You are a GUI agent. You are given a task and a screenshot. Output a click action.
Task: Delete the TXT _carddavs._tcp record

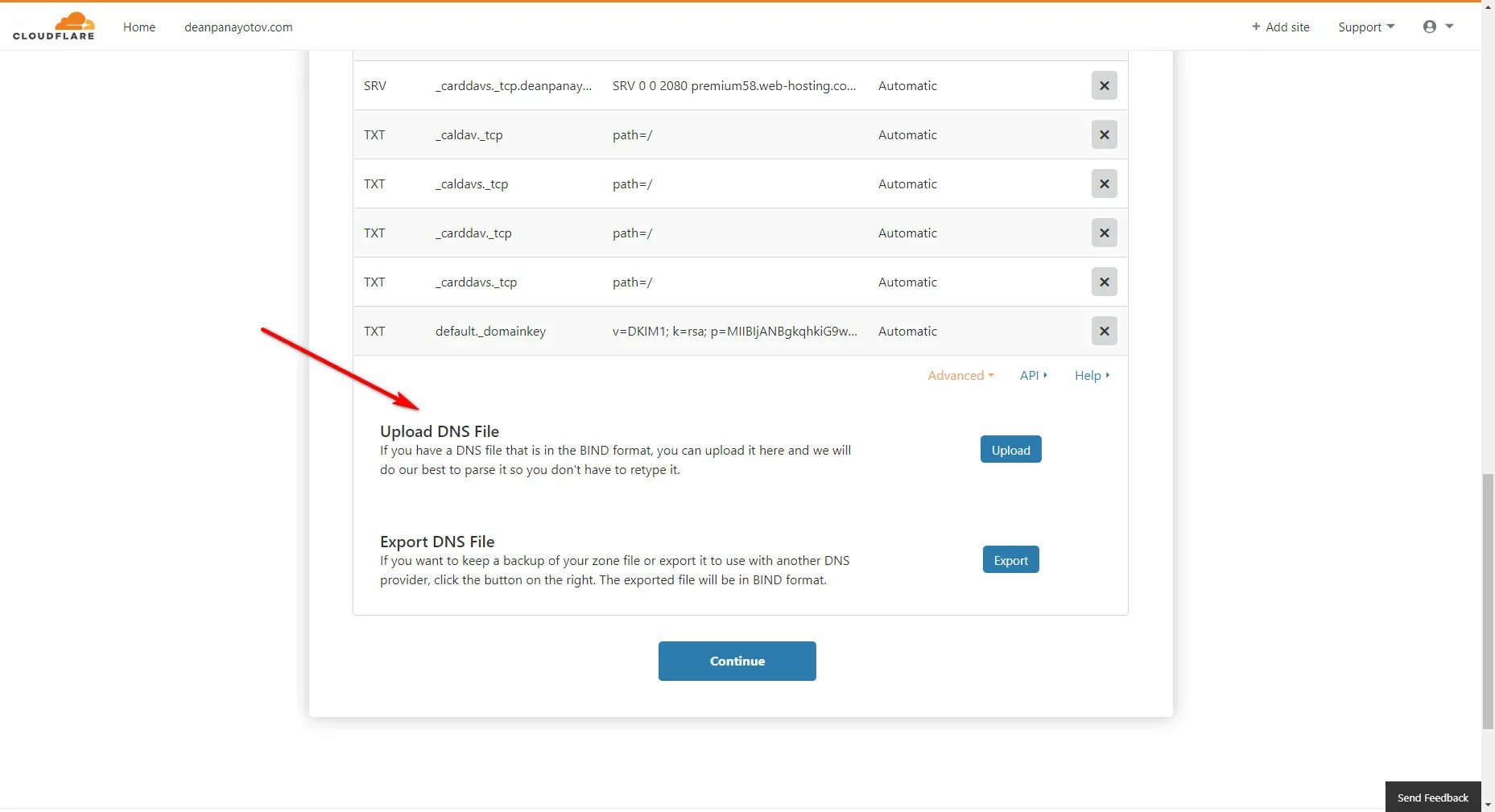pos(1104,282)
